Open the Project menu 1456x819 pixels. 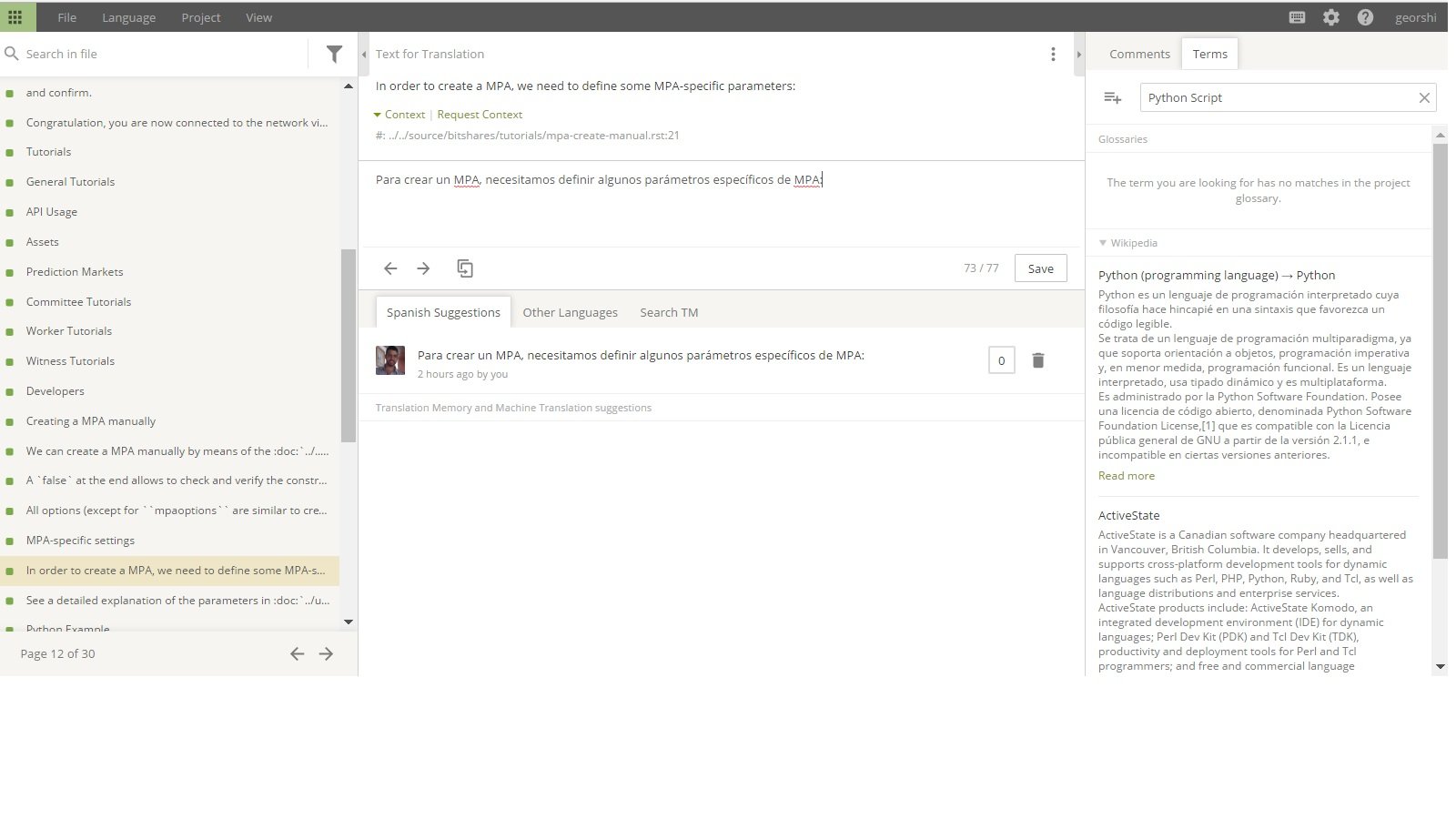coord(200,17)
